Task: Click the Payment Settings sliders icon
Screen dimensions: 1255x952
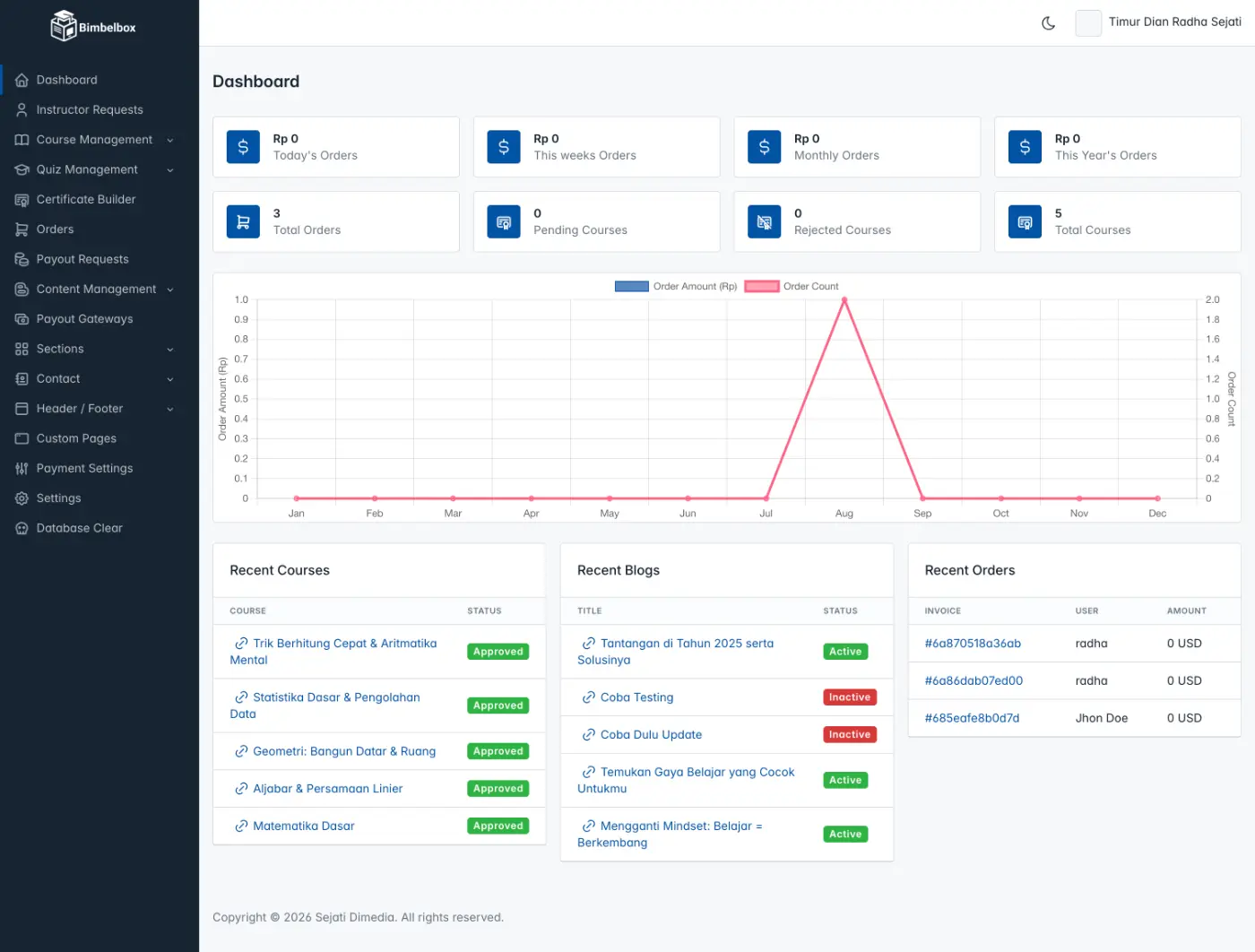Action: (x=22, y=468)
